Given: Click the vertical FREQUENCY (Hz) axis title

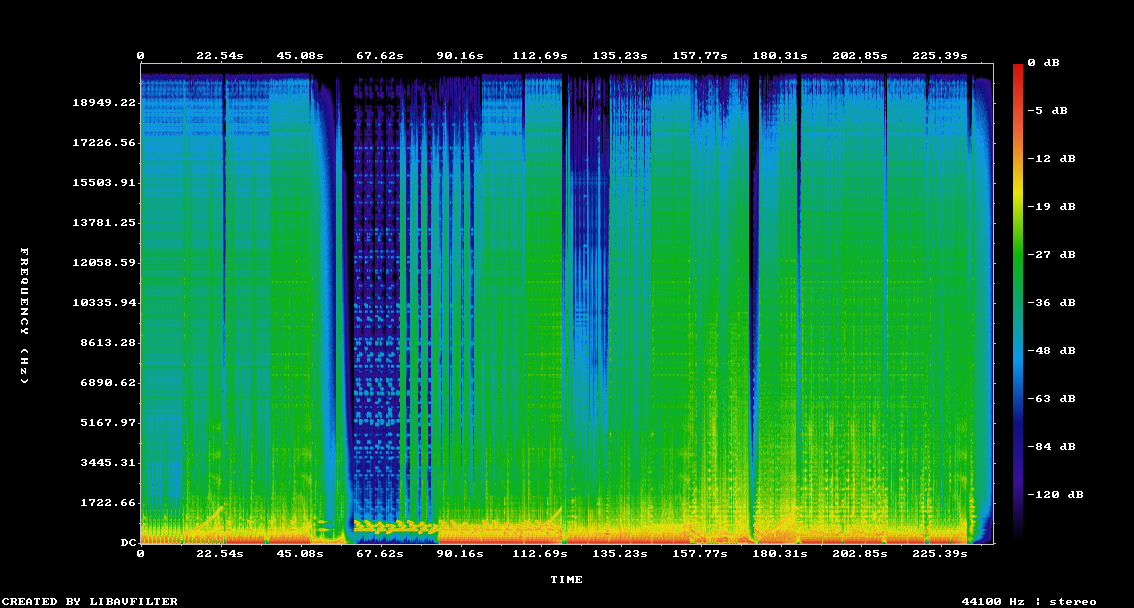Looking at the screenshot, I should [25, 316].
